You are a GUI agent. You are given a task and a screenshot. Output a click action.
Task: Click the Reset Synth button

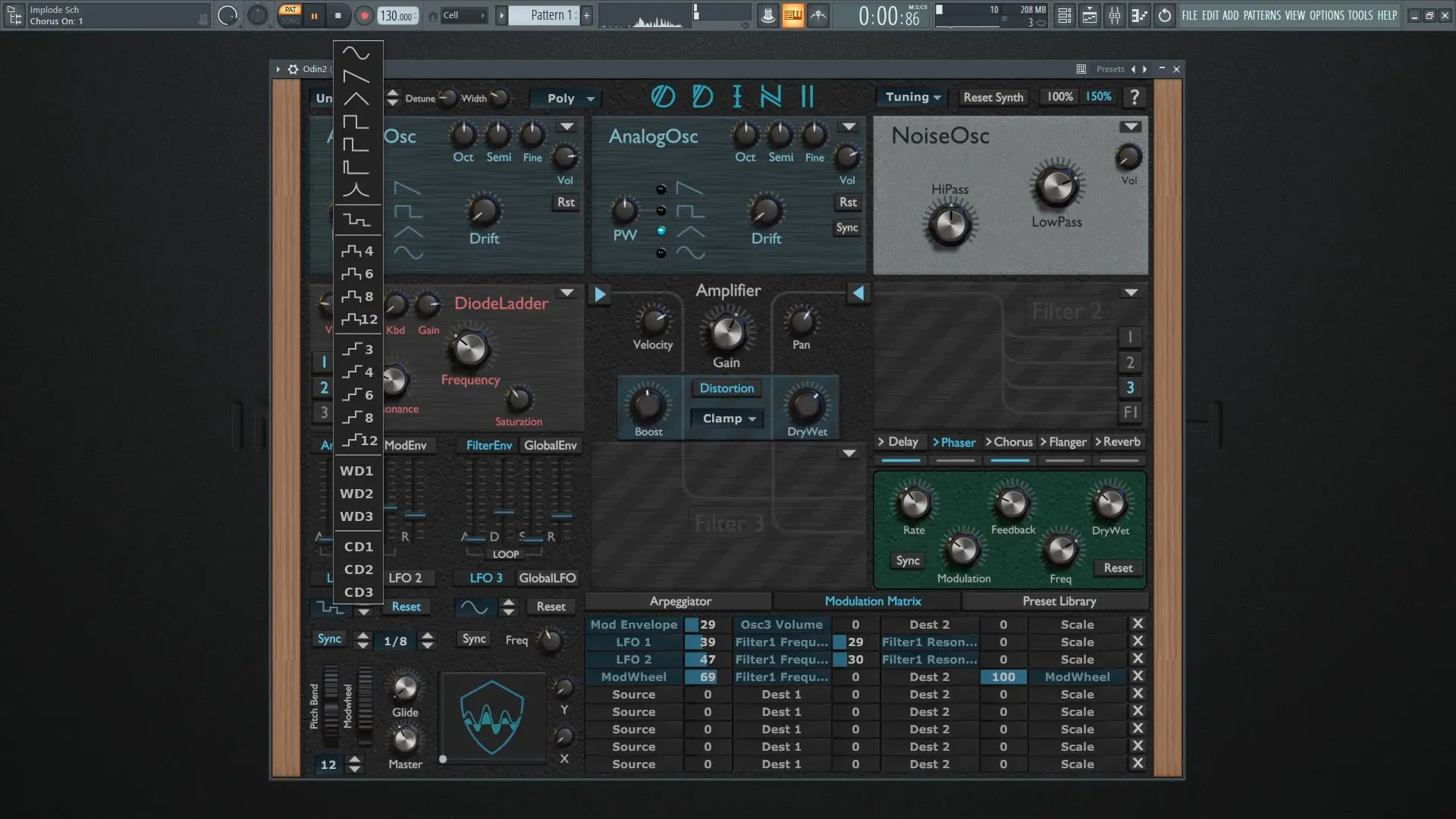coord(993,97)
